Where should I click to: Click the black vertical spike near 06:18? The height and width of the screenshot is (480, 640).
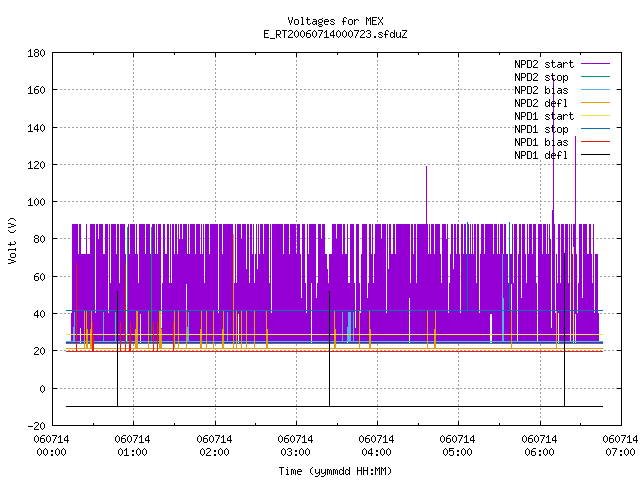coord(564,330)
